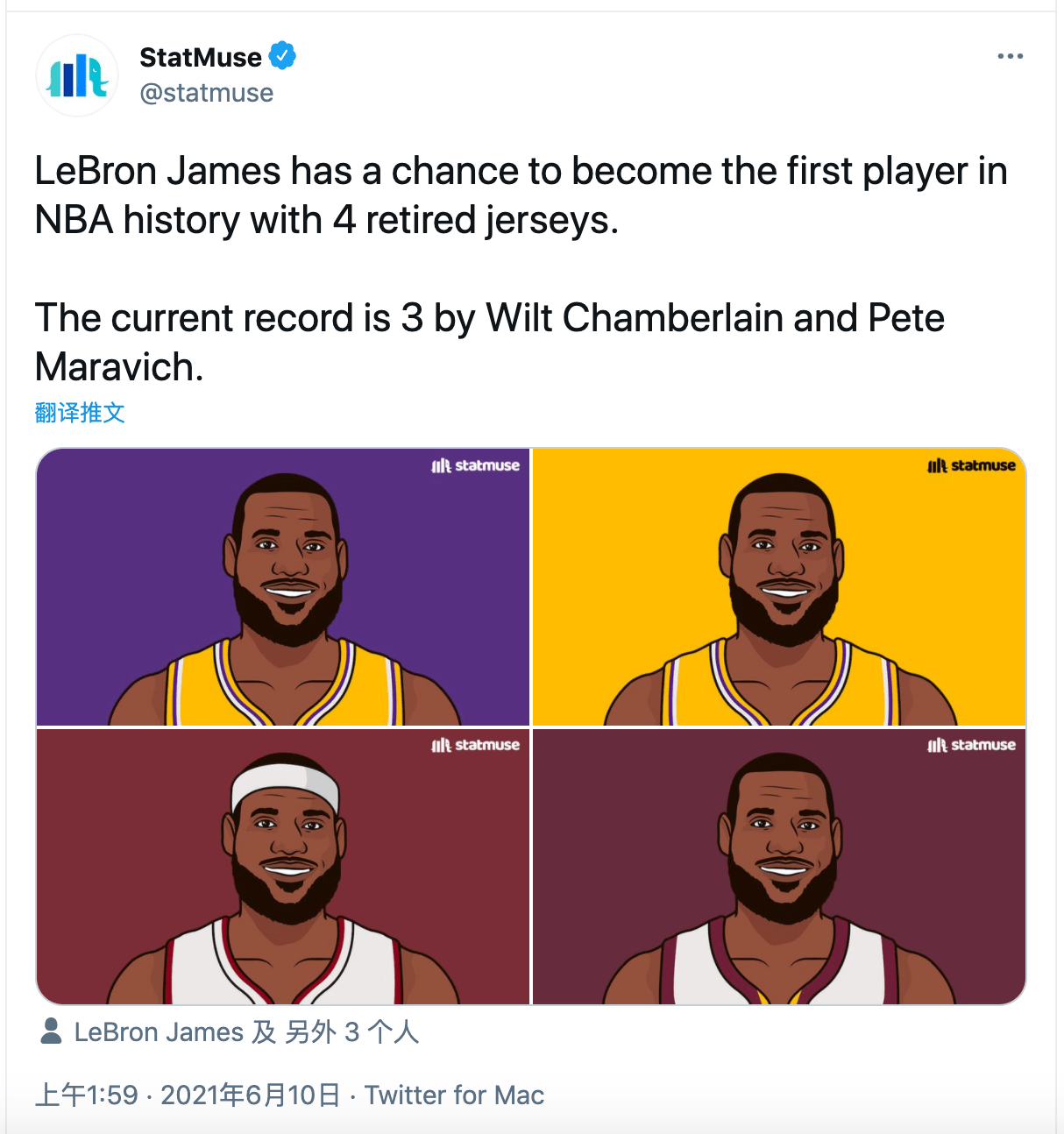The image size is (1064, 1134).
Task: Click the StatMuse profile avatar
Action: [77, 75]
